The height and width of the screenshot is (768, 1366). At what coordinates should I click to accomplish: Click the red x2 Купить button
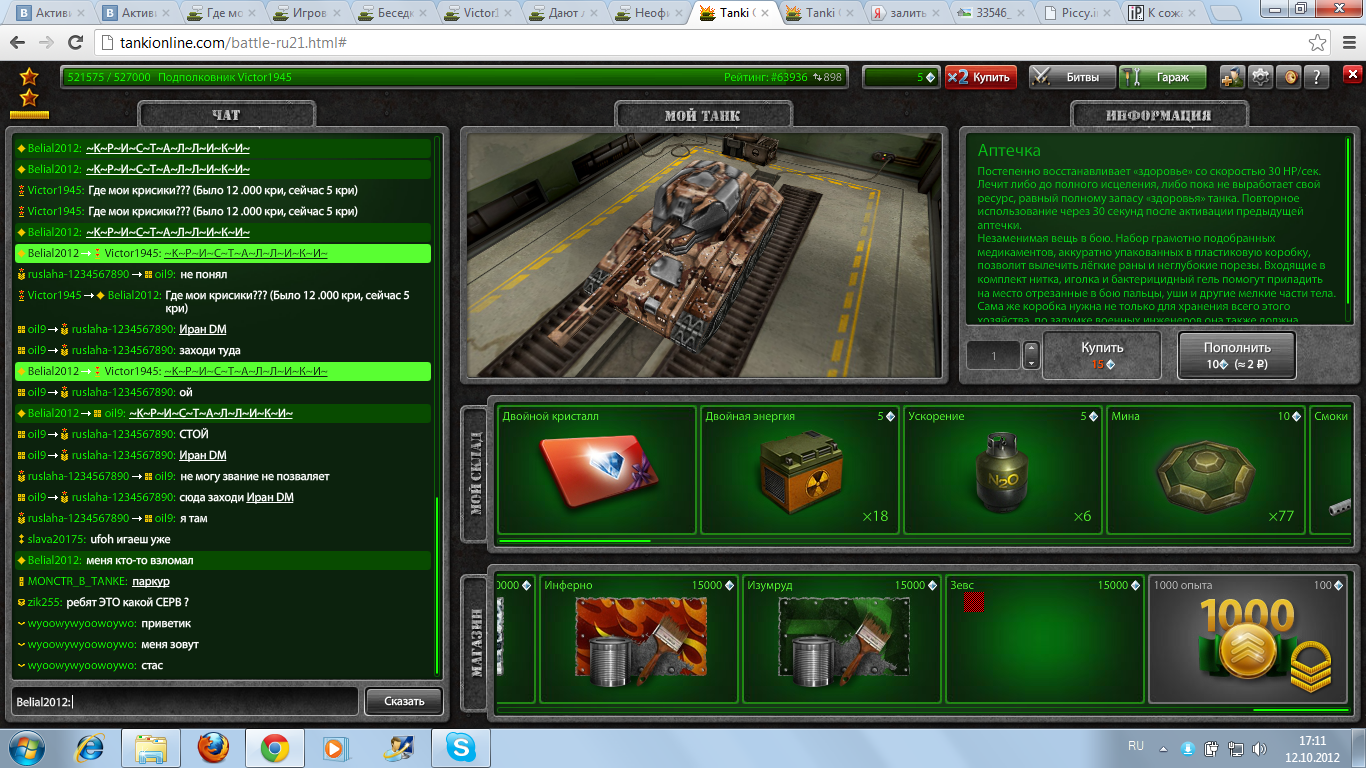click(x=980, y=77)
